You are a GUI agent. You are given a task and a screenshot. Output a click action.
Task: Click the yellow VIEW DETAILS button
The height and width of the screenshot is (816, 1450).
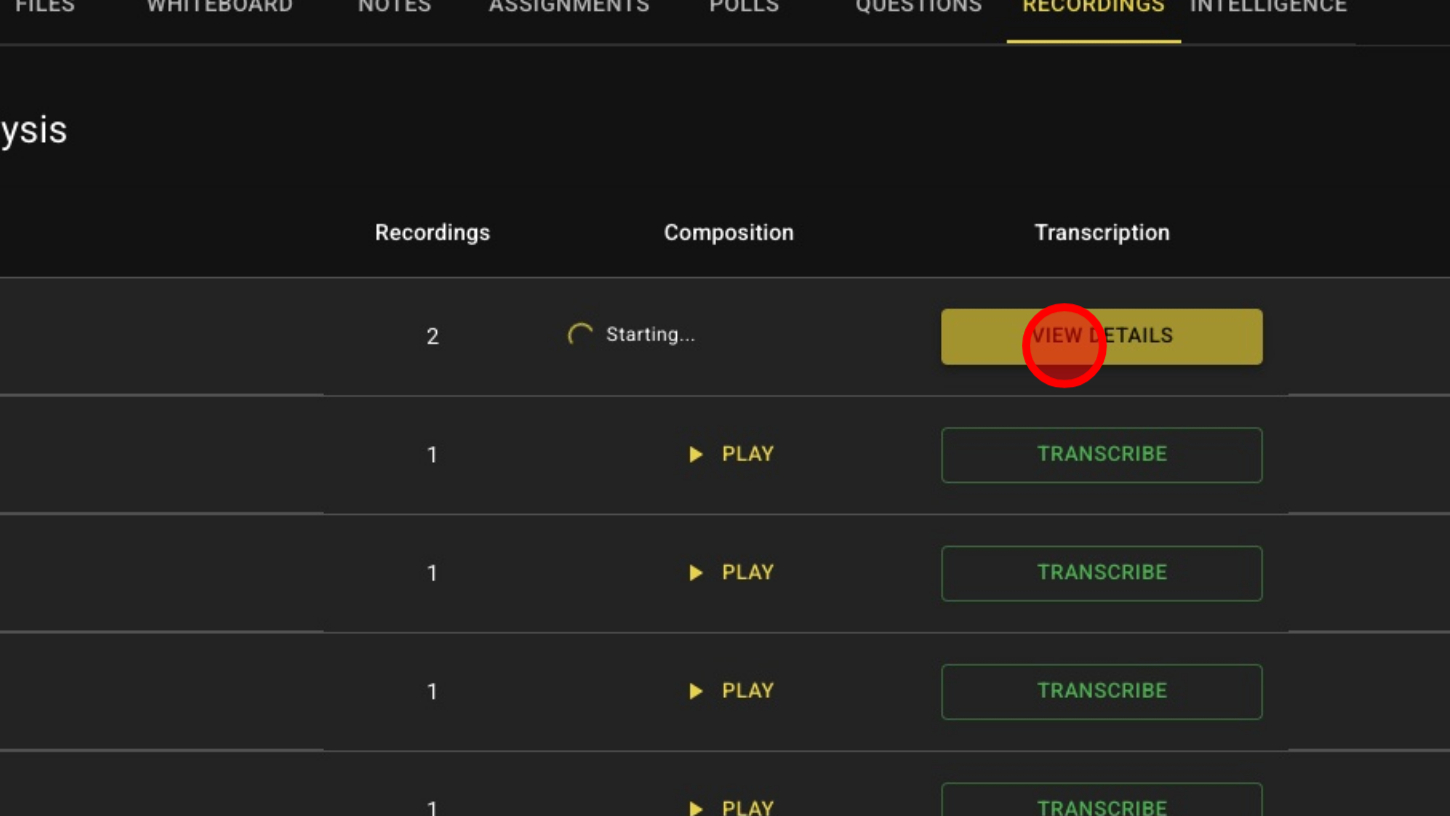click(1101, 336)
